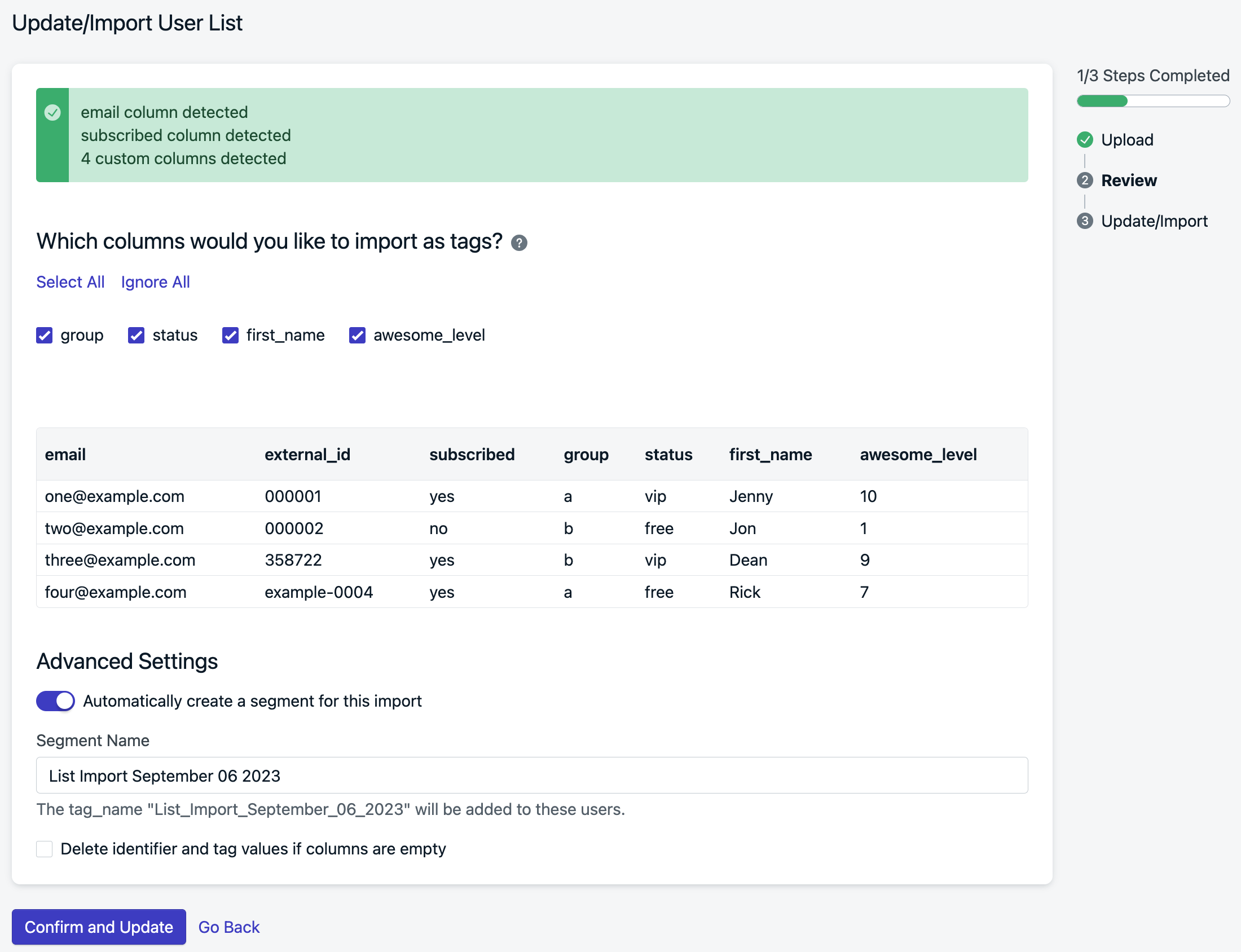Select the Update/Import step label

(1154, 221)
